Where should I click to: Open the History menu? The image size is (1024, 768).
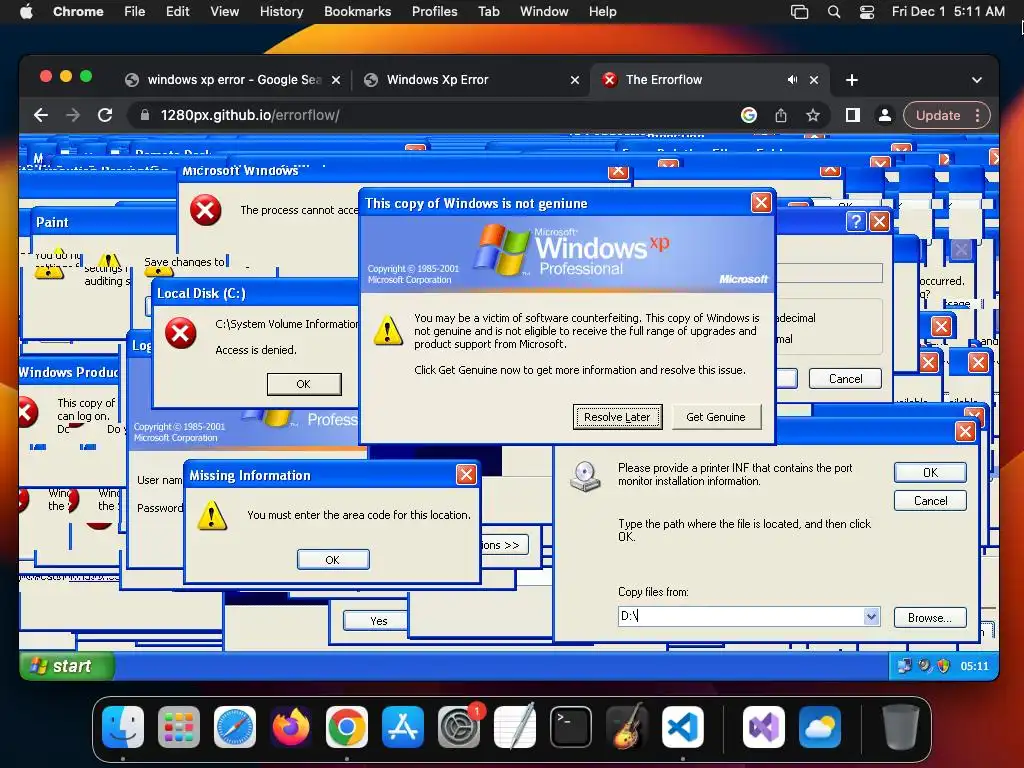(281, 12)
